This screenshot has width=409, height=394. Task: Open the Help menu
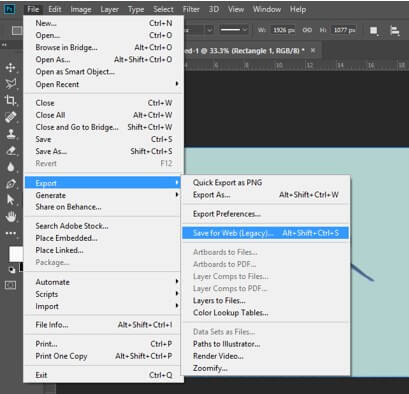coord(298,9)
